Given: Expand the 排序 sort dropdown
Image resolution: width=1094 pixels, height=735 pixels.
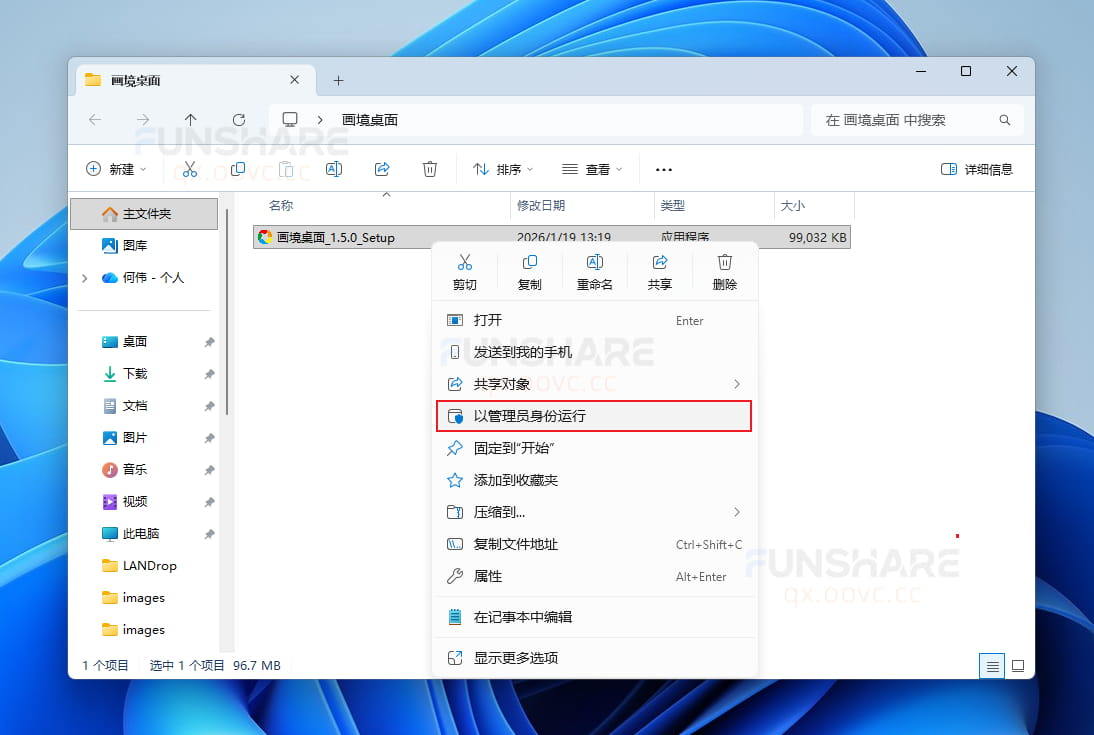Looking at the screenshot, I should click(502, 169).
